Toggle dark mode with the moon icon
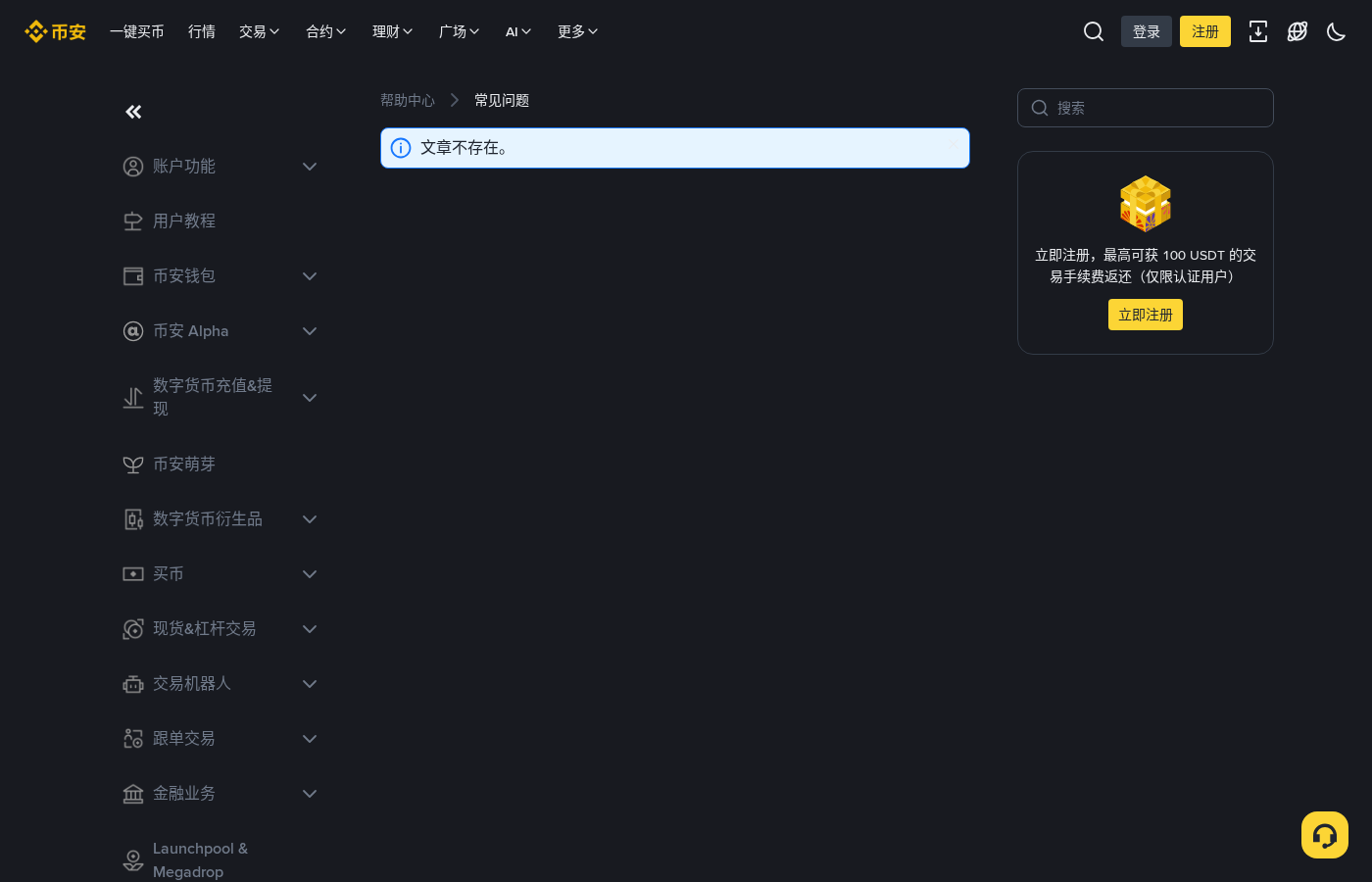 [x=1337, y=31]
